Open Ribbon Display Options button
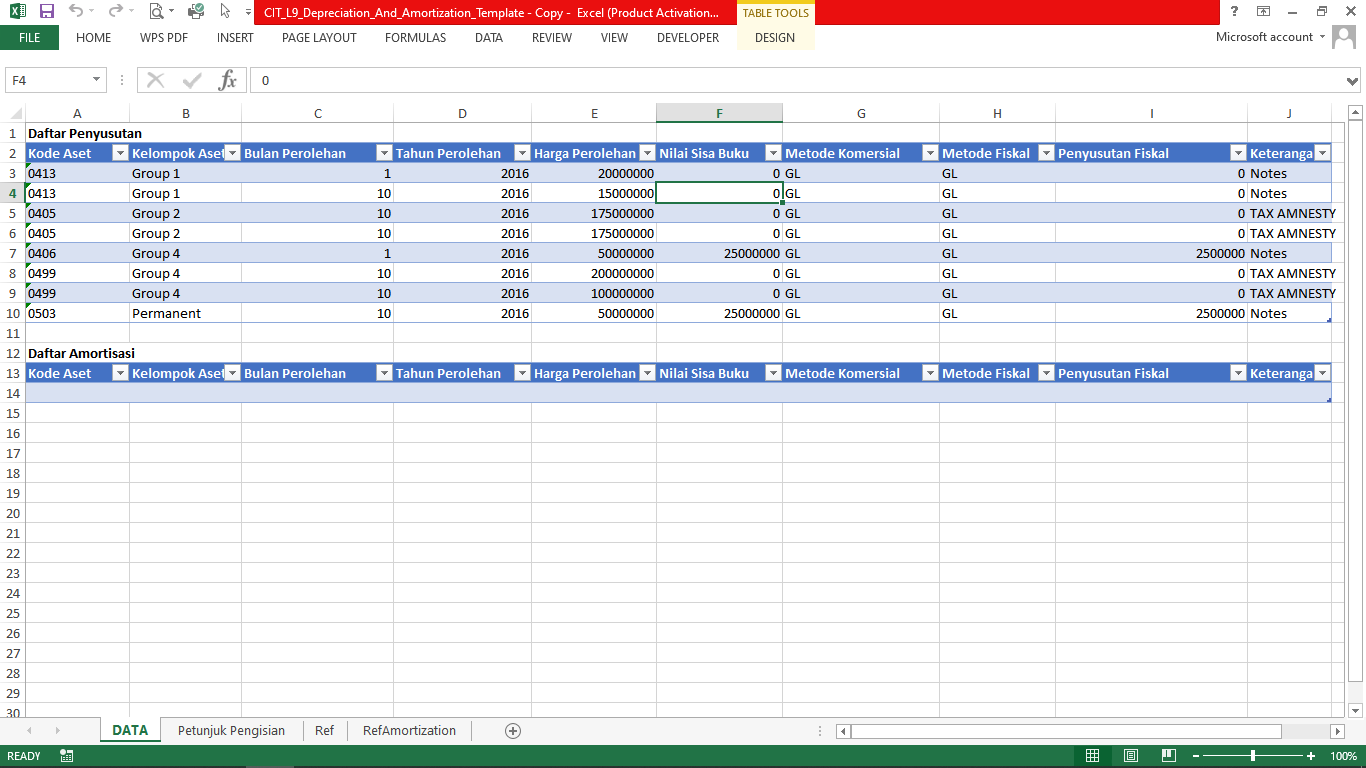 point(1264,12)
